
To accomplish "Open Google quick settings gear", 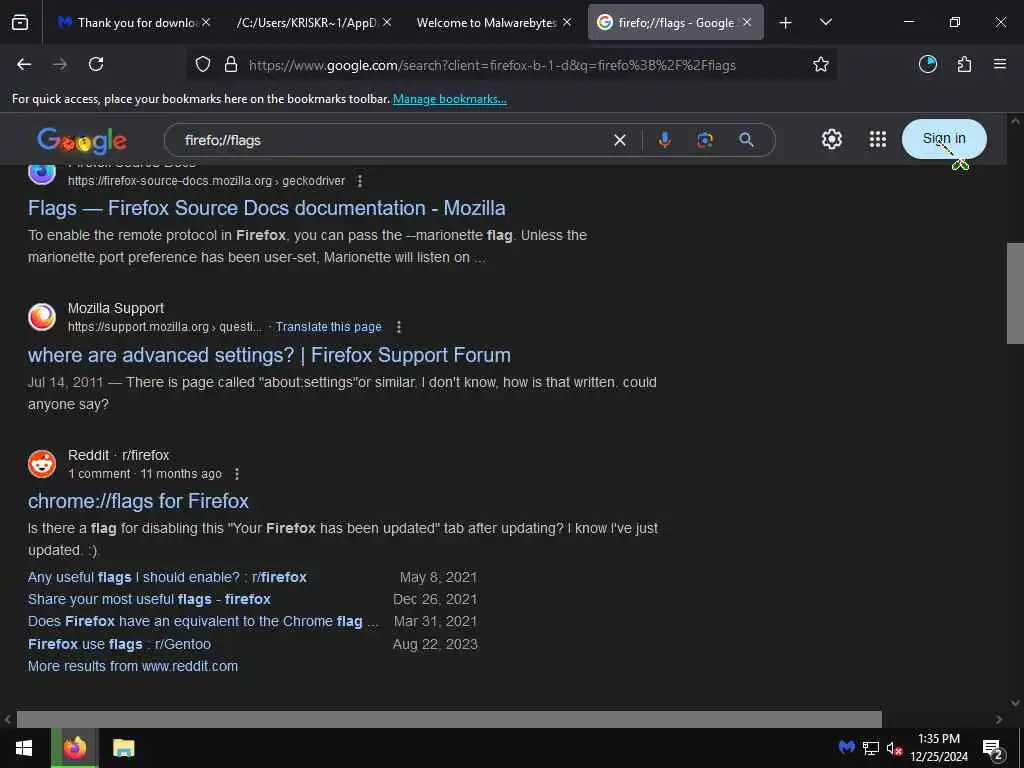I will (x=831, y=139).
